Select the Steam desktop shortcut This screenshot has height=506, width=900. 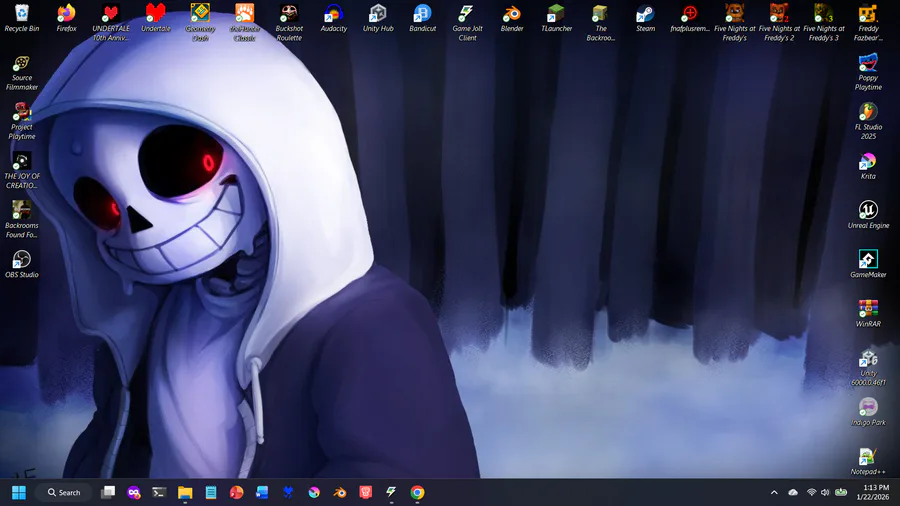pos(645,18)
